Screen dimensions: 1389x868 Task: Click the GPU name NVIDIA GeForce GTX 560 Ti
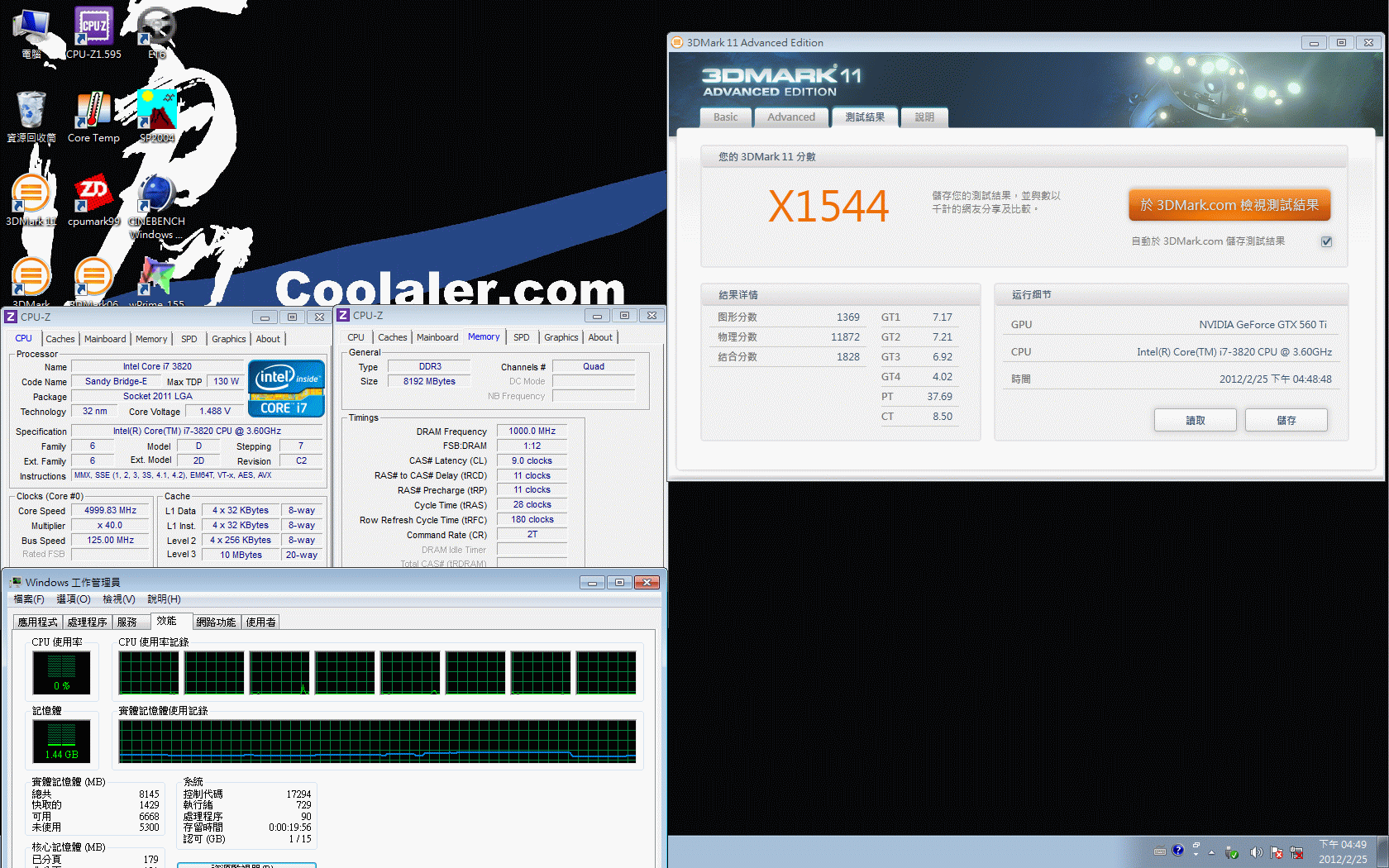(x=1263, y=325)
